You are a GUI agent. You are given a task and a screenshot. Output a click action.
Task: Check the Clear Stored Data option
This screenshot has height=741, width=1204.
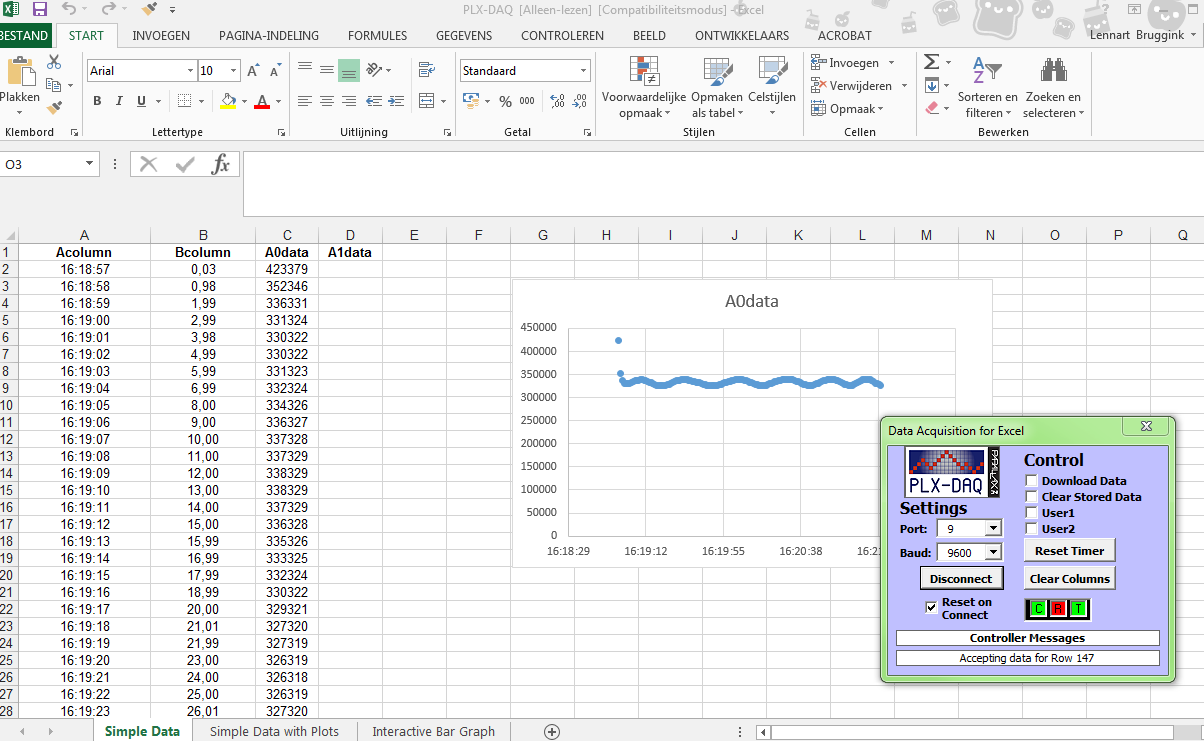pyautogui.click(x=1031, y=496)
